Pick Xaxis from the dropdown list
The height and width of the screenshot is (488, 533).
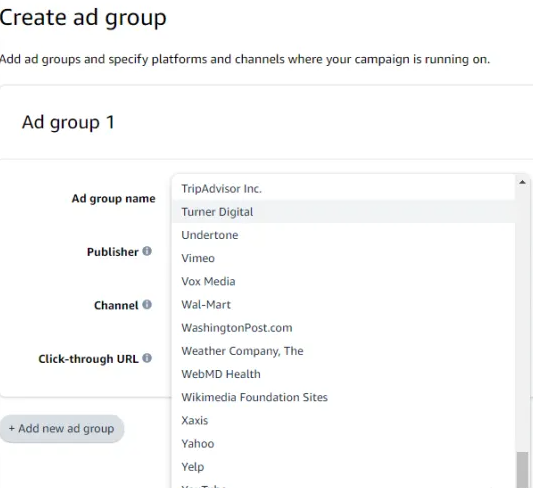tap(344, 420)
